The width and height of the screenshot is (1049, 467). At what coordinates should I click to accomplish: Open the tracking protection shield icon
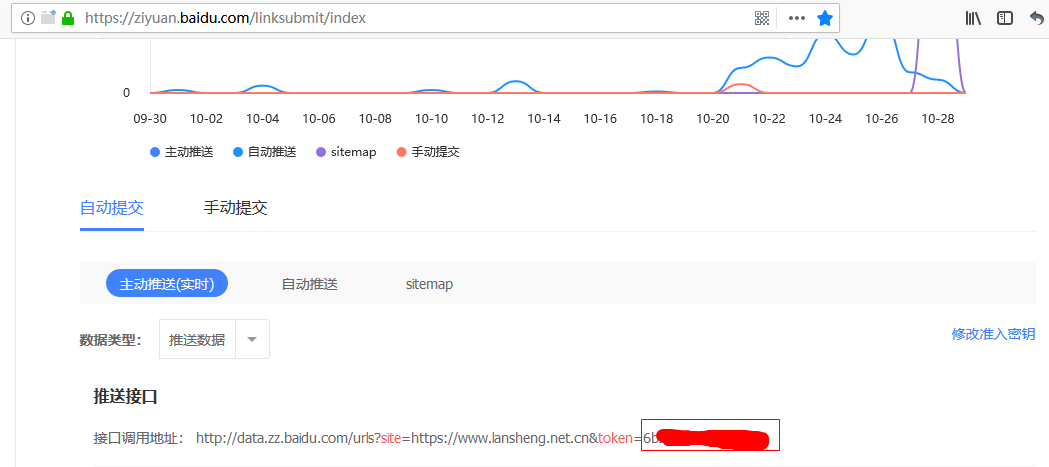[x=47, y=17]
